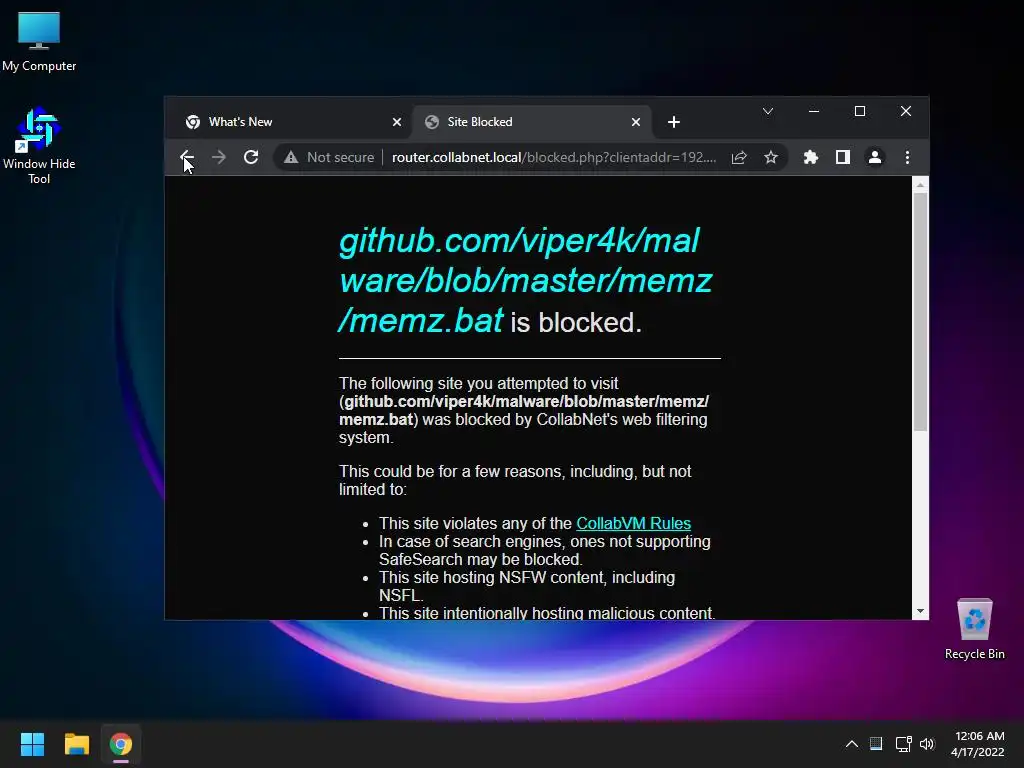Close the What's New tab
The image size is (1024, 768).
(x=396, y=122)
